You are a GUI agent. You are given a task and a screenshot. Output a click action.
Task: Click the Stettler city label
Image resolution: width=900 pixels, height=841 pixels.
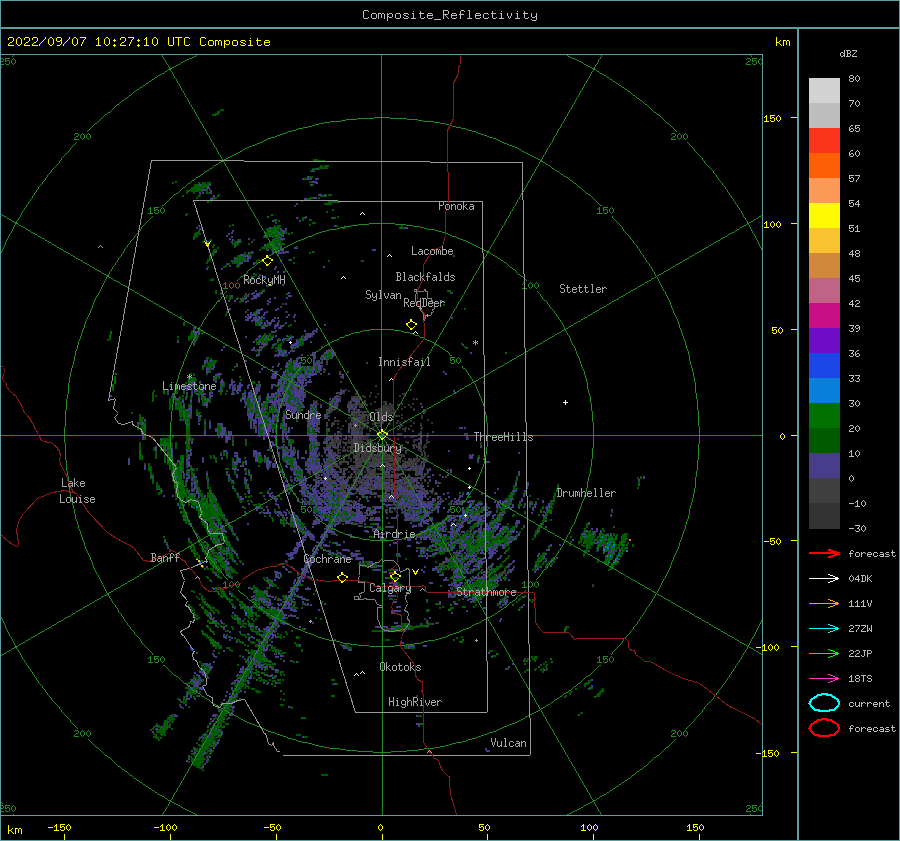click(x=583, y=289)
